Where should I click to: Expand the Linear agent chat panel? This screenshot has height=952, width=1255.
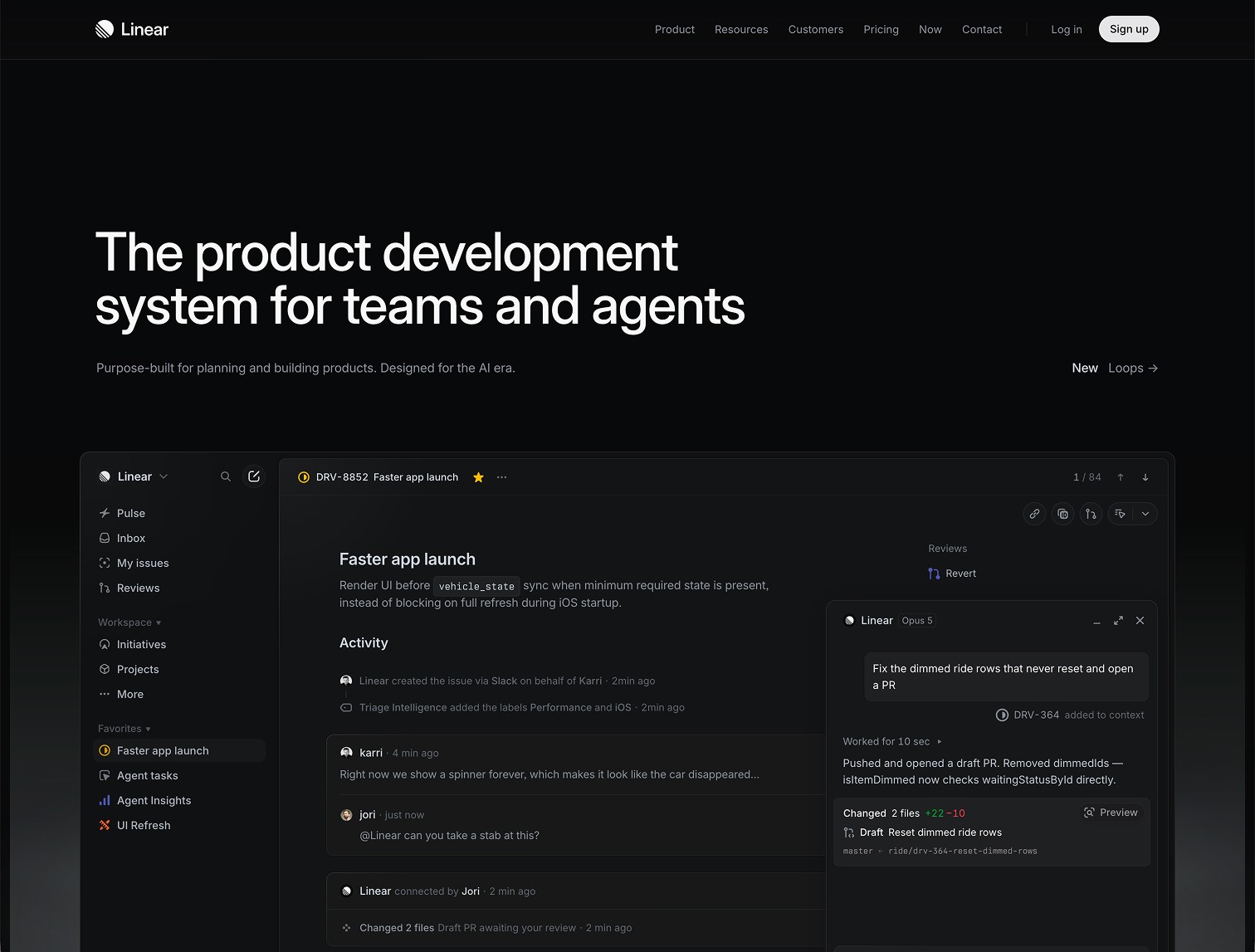1118,621
